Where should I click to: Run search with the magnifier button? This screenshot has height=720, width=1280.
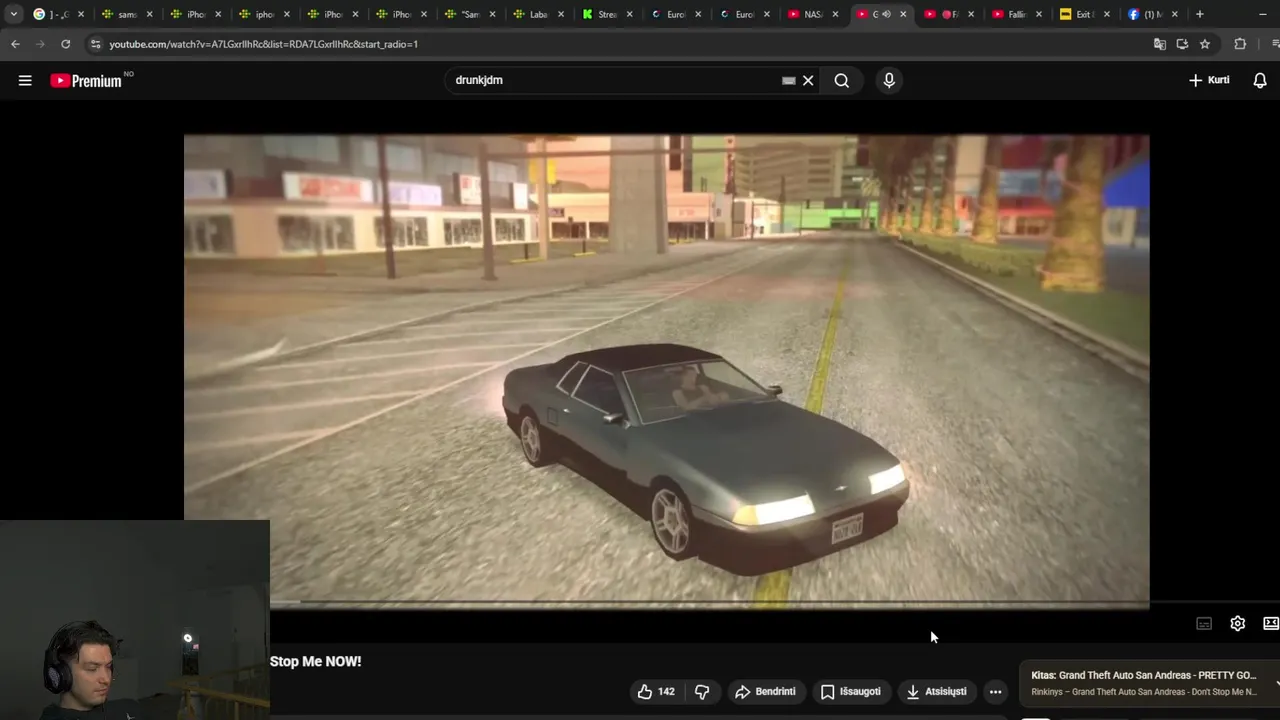click(842, 81)
